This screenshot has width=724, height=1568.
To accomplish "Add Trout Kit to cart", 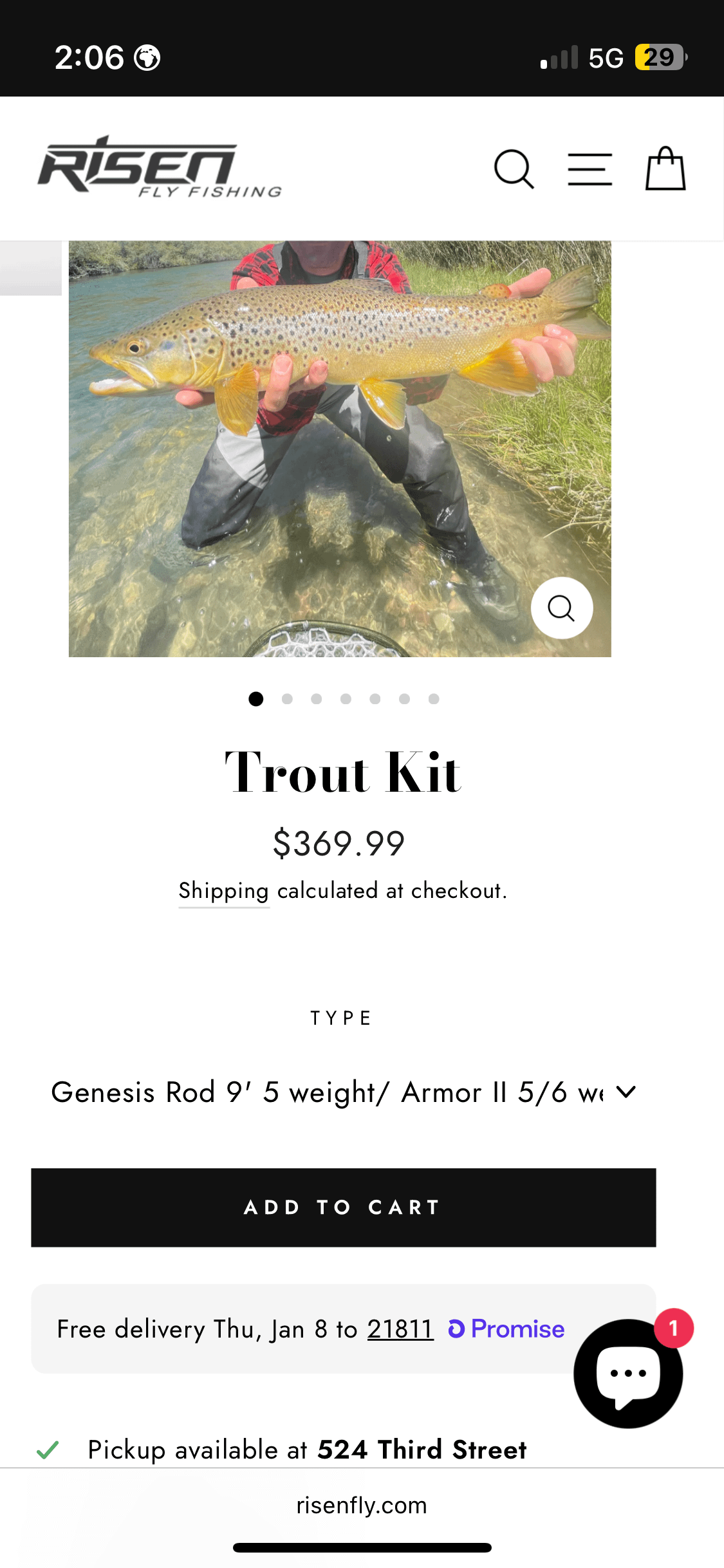I will (x=343, y=1208).
